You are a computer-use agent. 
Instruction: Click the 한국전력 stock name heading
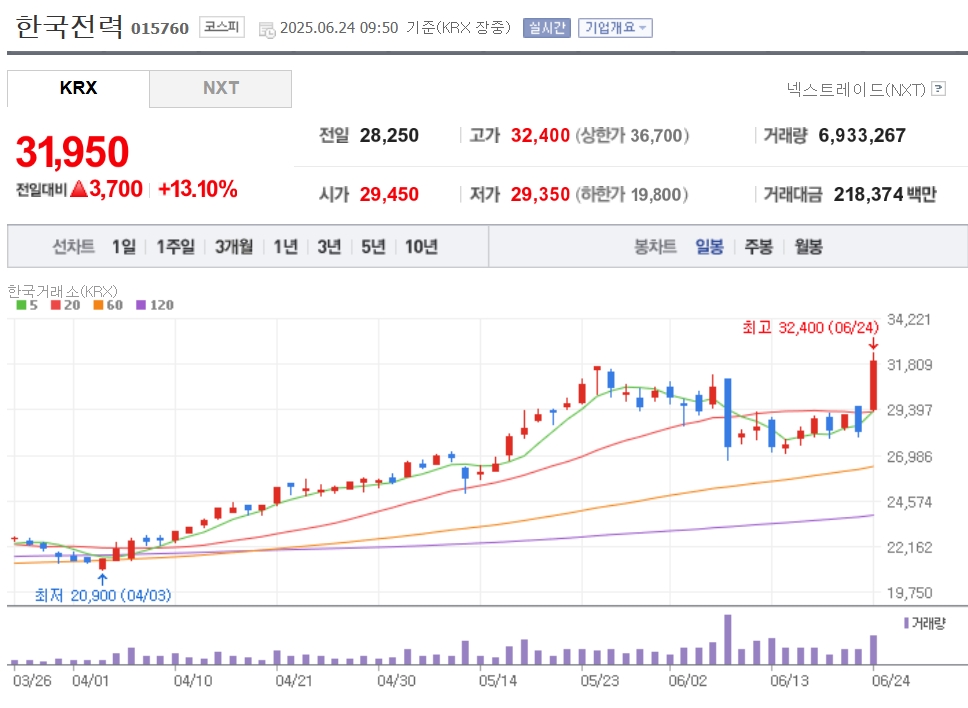click(x=69, y=27)
